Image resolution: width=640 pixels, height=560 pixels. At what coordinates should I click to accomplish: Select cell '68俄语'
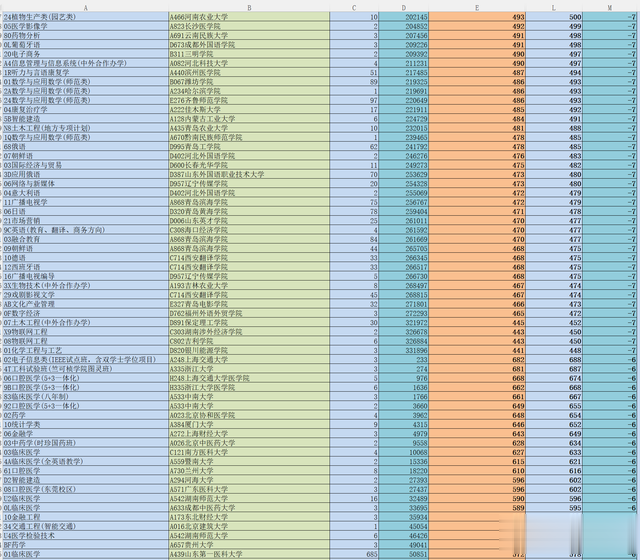85,147
